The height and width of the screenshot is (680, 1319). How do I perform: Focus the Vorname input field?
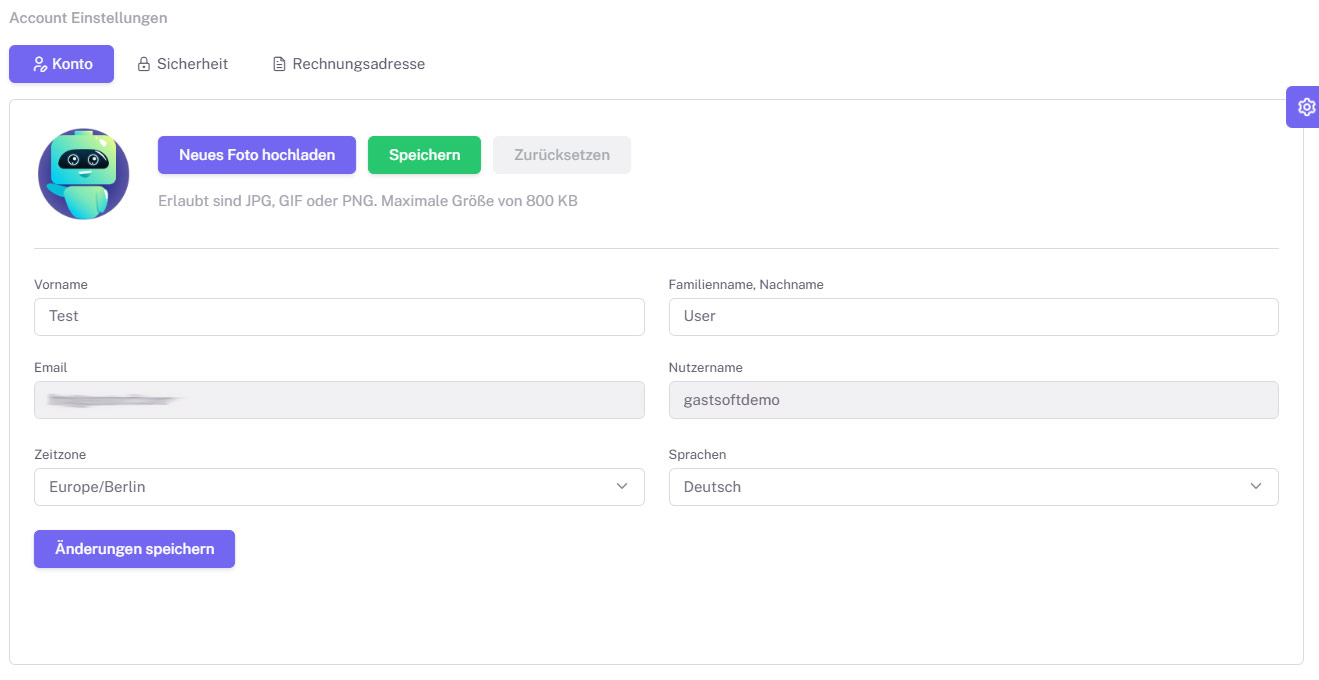tap(339, 316)
